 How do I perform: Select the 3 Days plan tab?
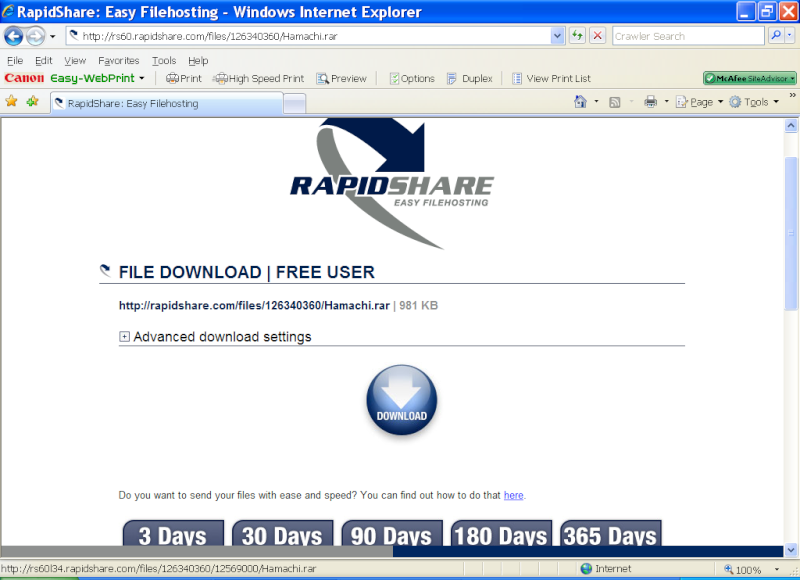point(173,533)
